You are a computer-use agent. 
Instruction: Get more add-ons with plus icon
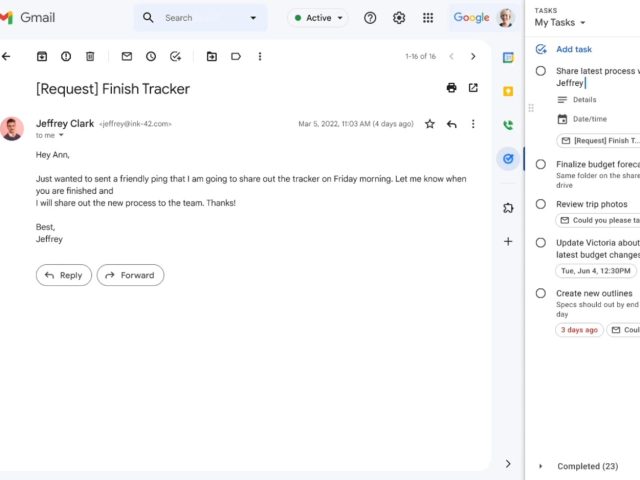[x=508, y=241]
